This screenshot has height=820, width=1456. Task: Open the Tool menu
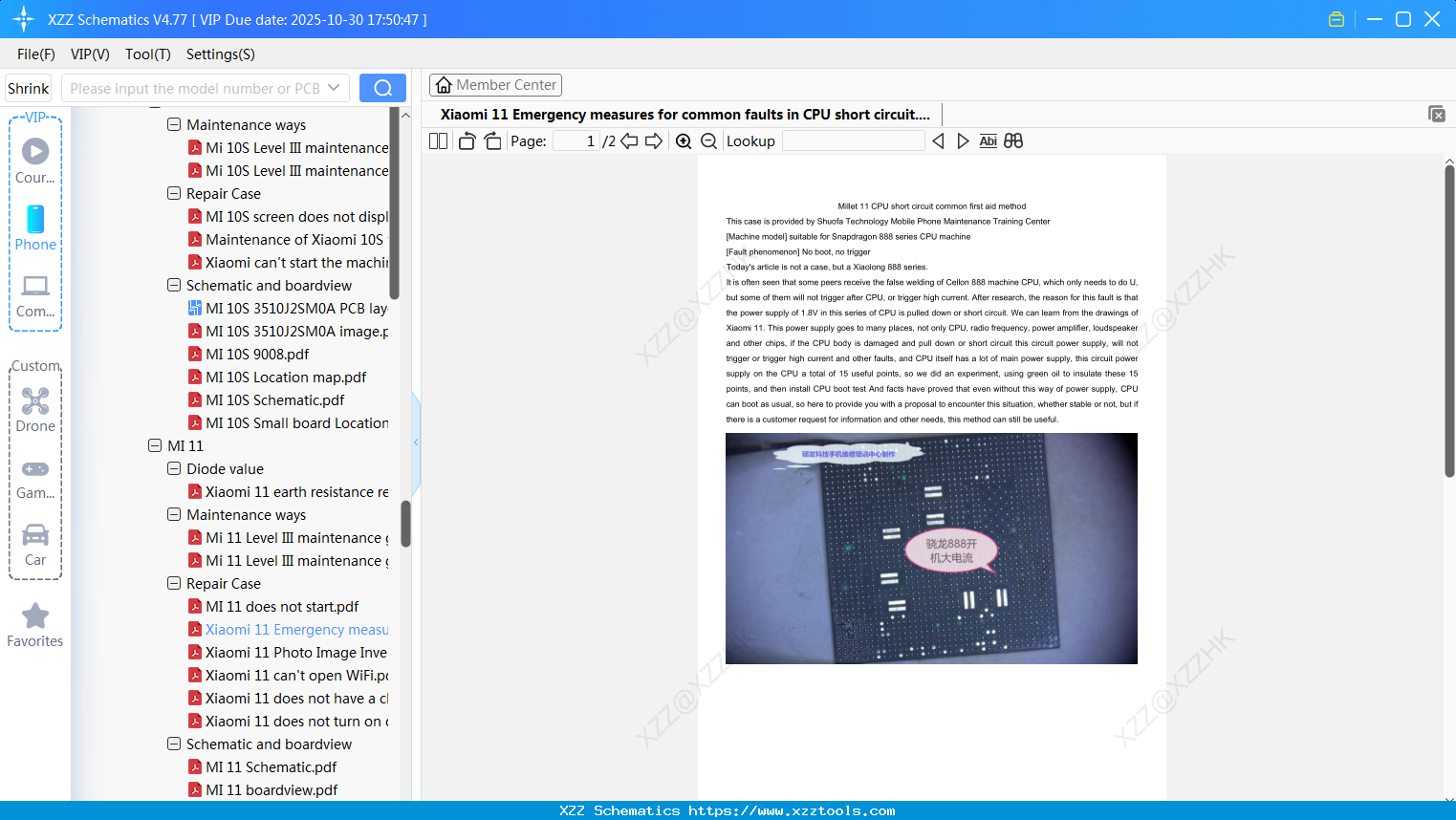coord(148,54)
